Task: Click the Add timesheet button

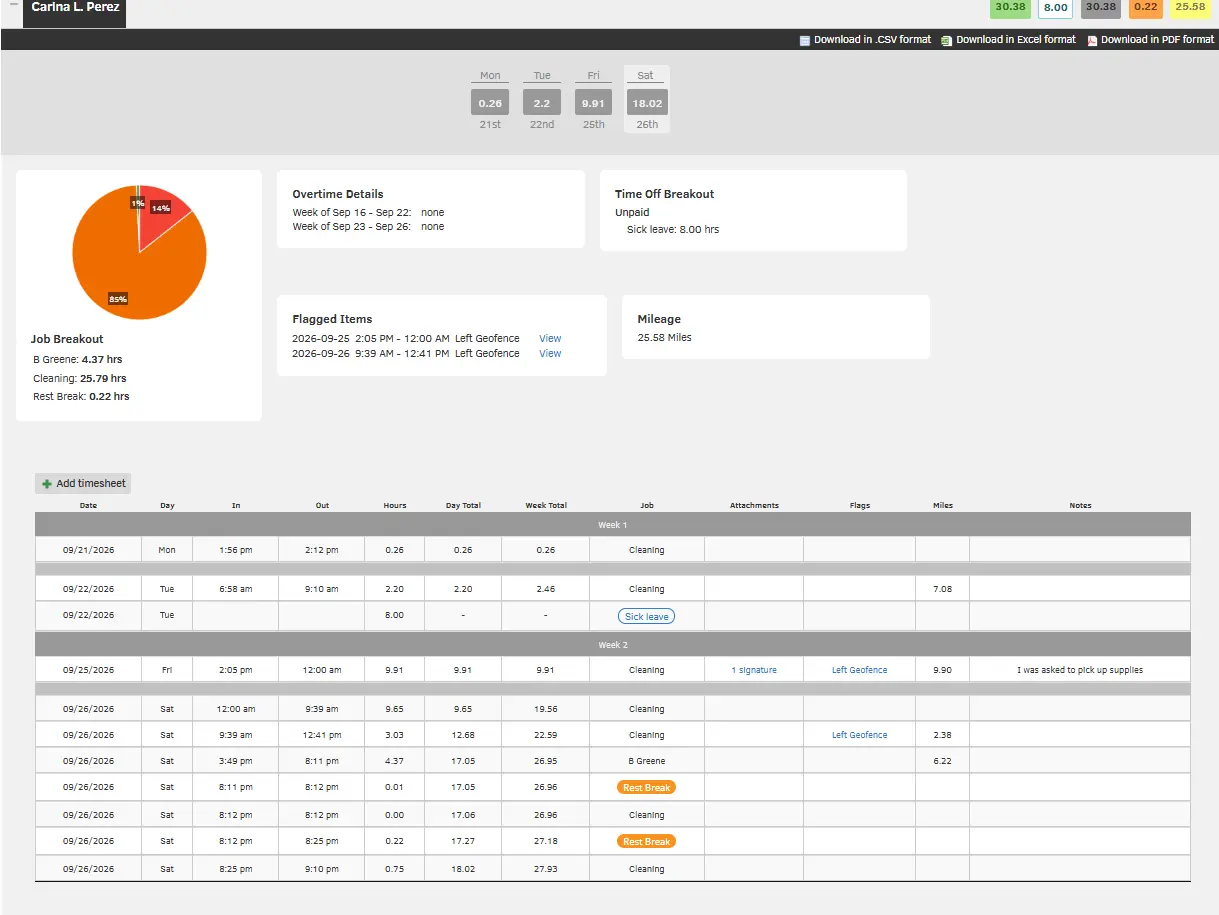Action: click(83, 484)
